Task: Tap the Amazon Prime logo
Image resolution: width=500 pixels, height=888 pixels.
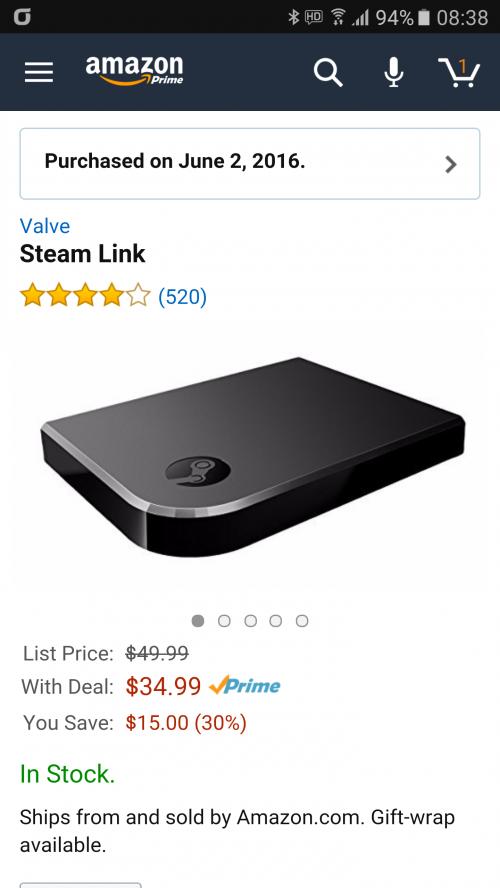Action: click(x=134, y=70)
